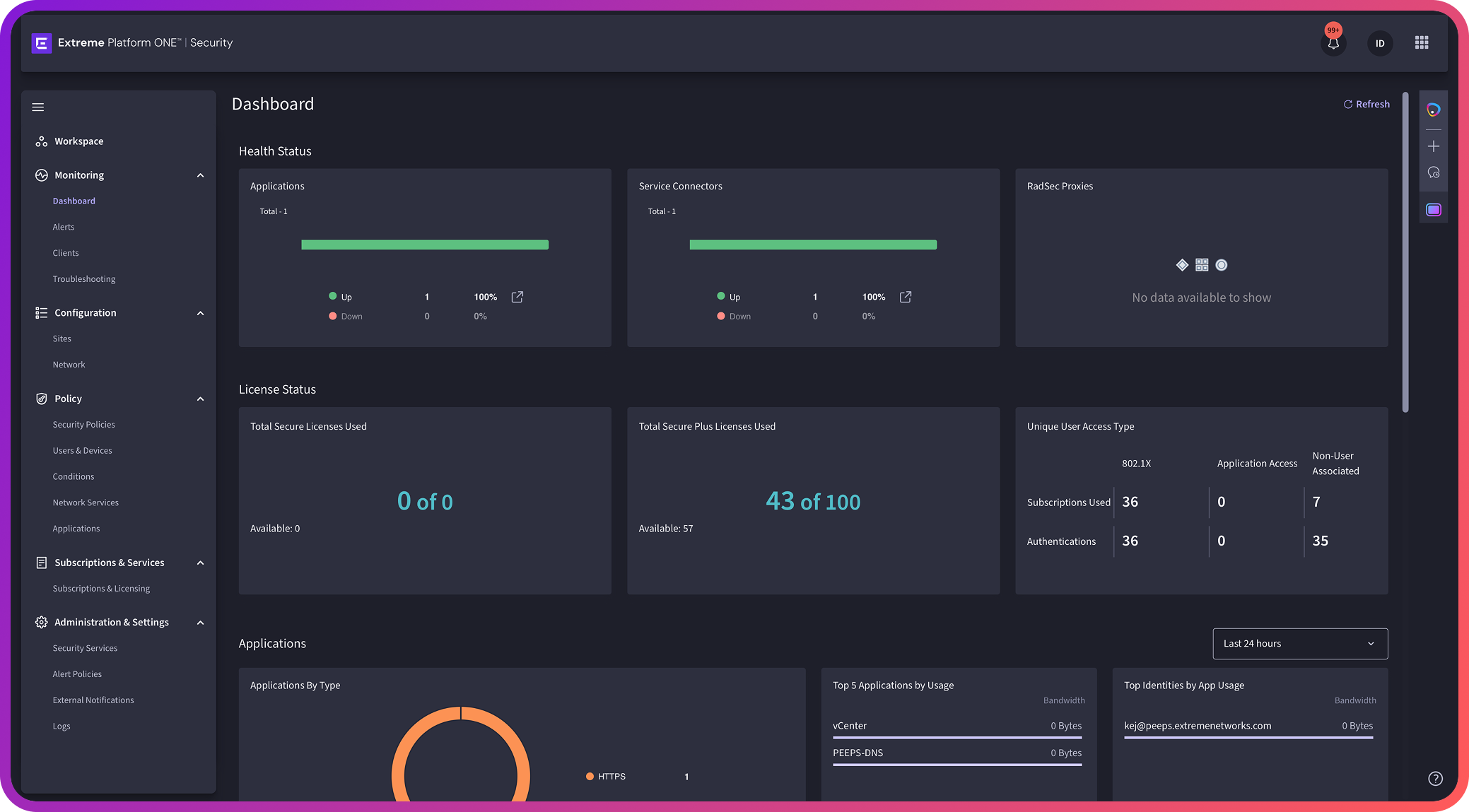Open the Applications Up external link icon
1469x812 pixels.
point(517,297)
